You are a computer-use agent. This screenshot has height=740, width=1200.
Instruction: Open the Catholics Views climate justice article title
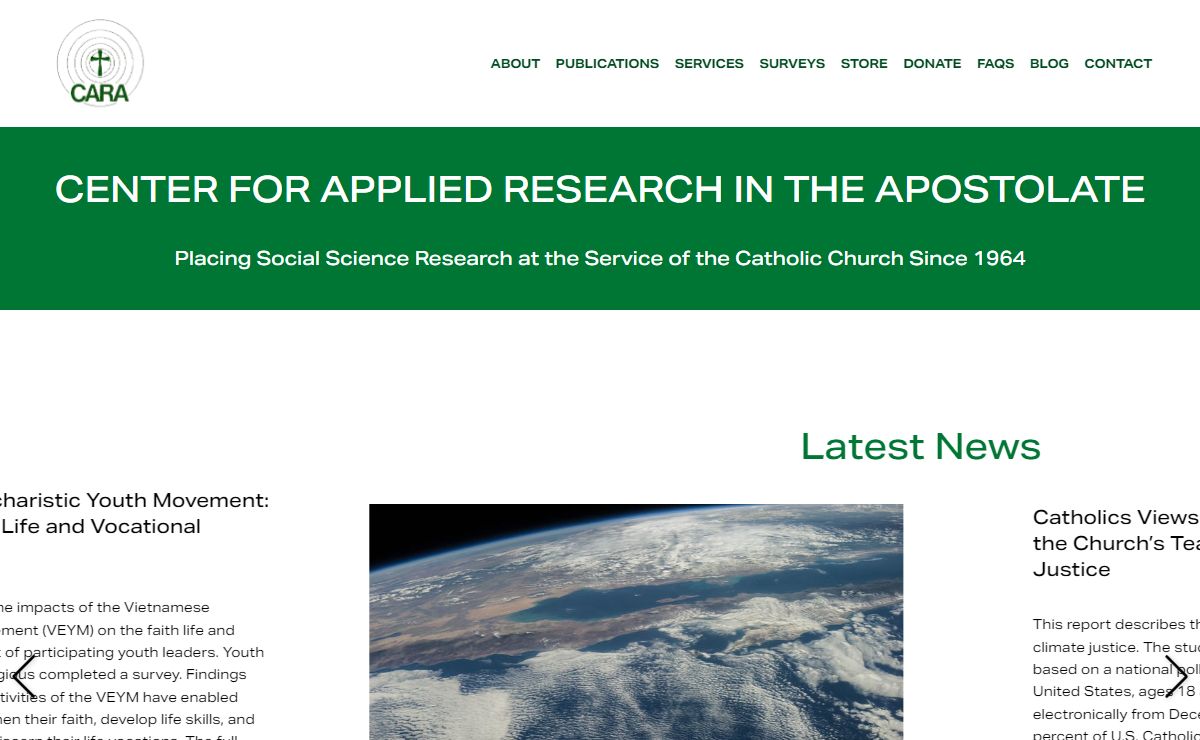point(1115,543)
